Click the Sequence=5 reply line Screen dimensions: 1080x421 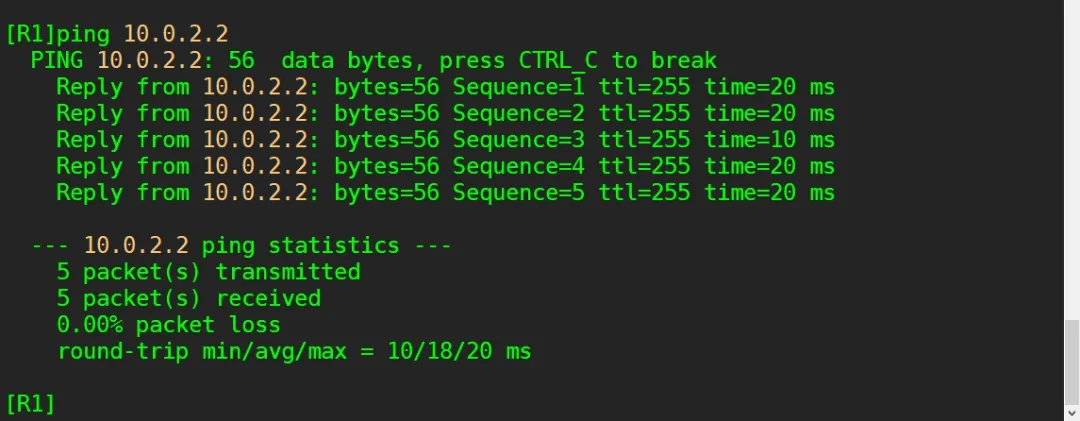point(445,192)
